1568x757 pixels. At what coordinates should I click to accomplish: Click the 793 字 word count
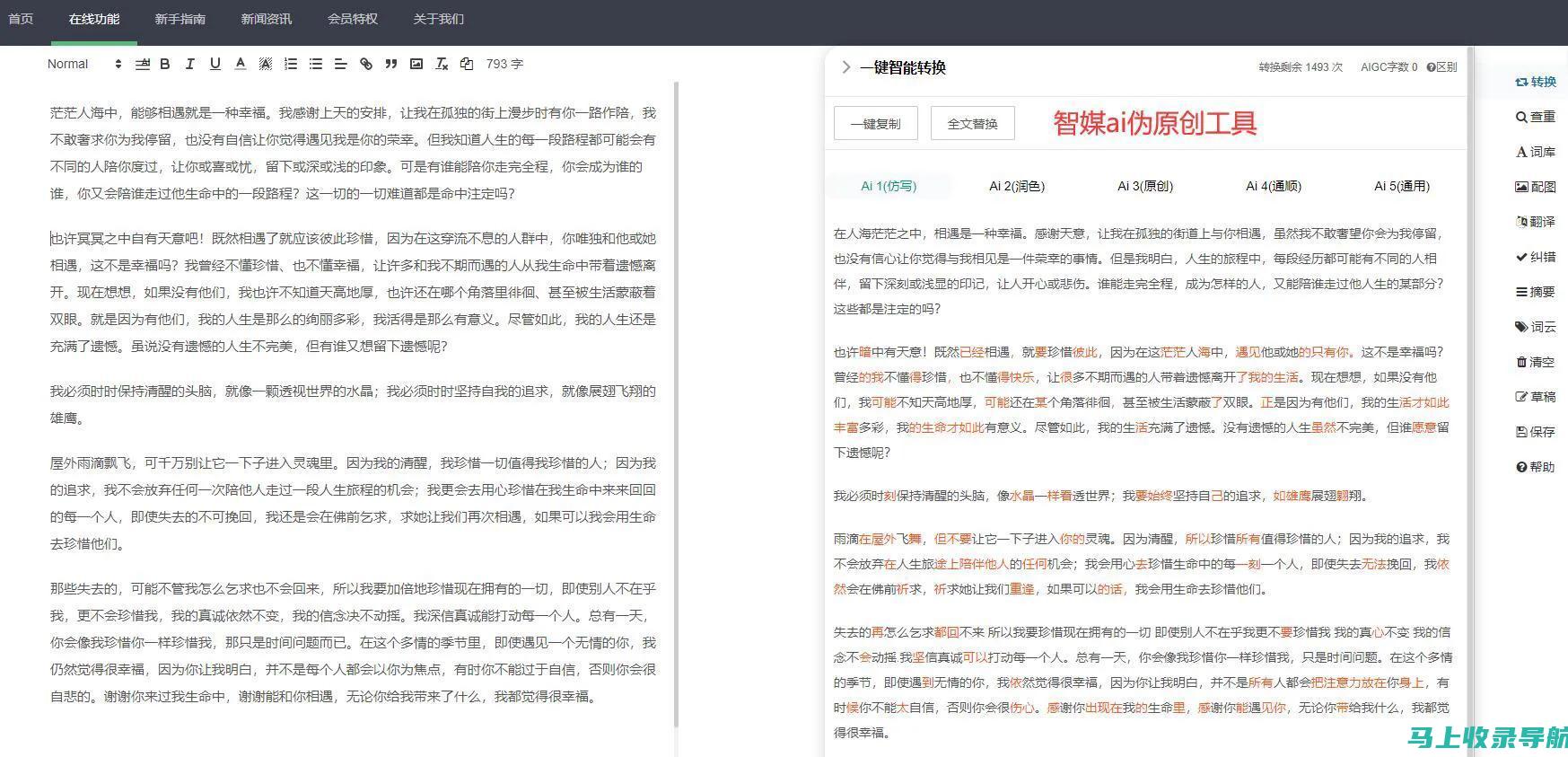pyautogui.click(x=504, y=64)
